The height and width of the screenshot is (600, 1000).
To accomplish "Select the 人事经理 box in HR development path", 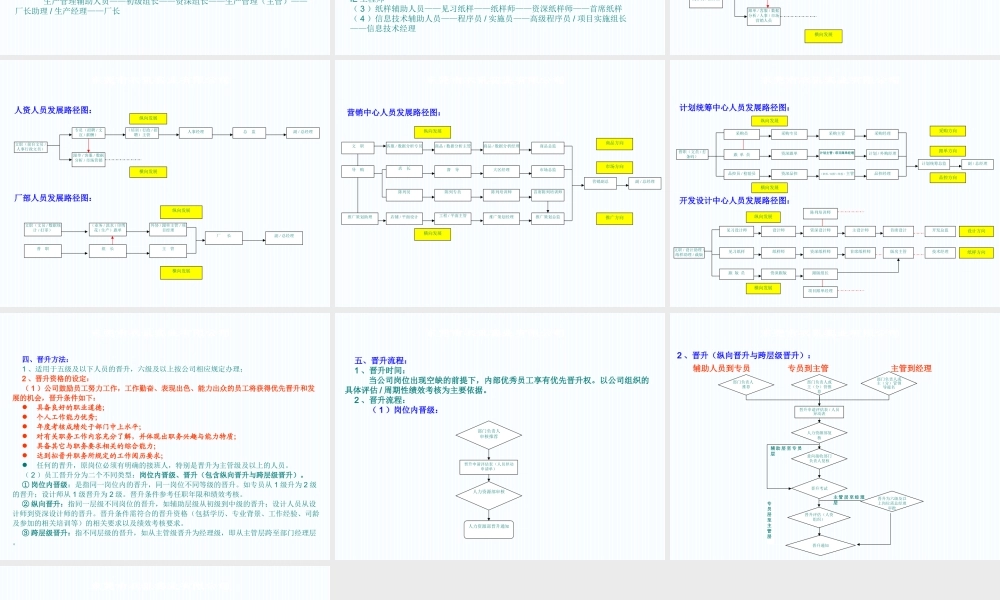I will click(196, 132).
